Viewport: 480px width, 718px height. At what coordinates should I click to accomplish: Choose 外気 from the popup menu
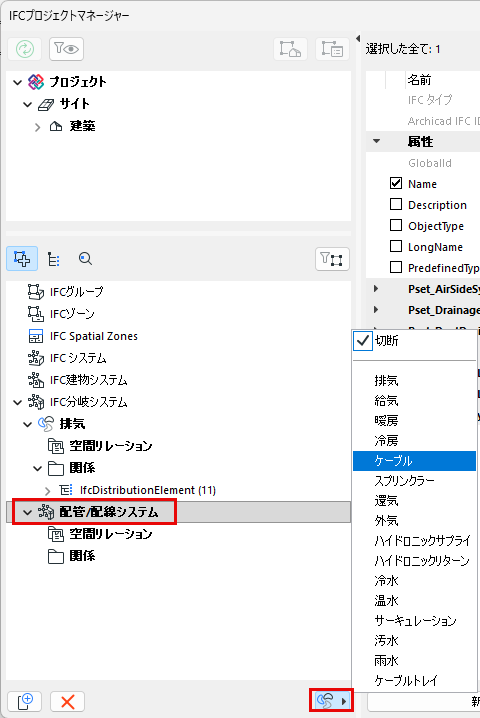coord(415,521)
